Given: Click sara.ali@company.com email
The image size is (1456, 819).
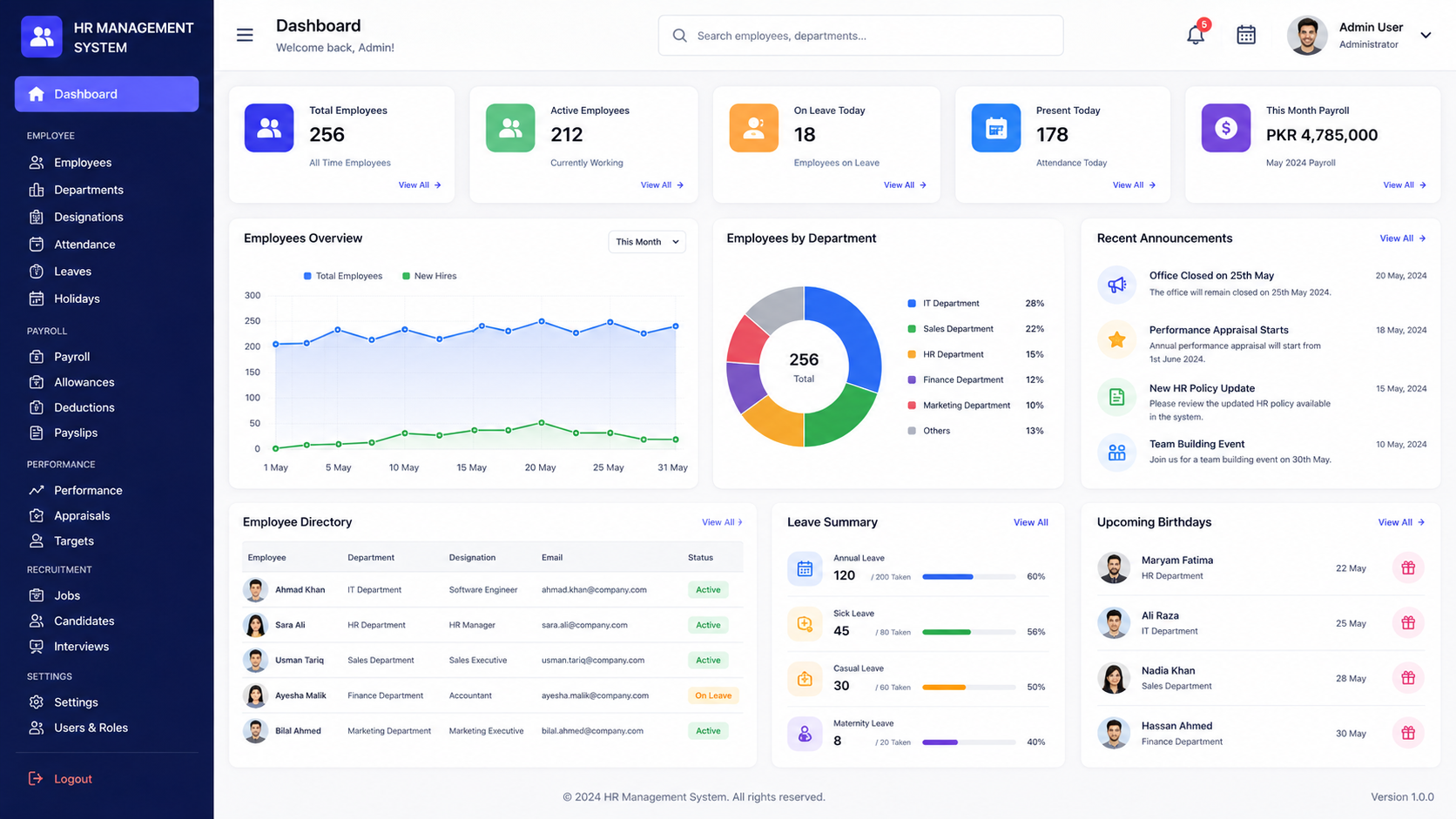Looking at the screenshot, I should click(x=584, y=625).
